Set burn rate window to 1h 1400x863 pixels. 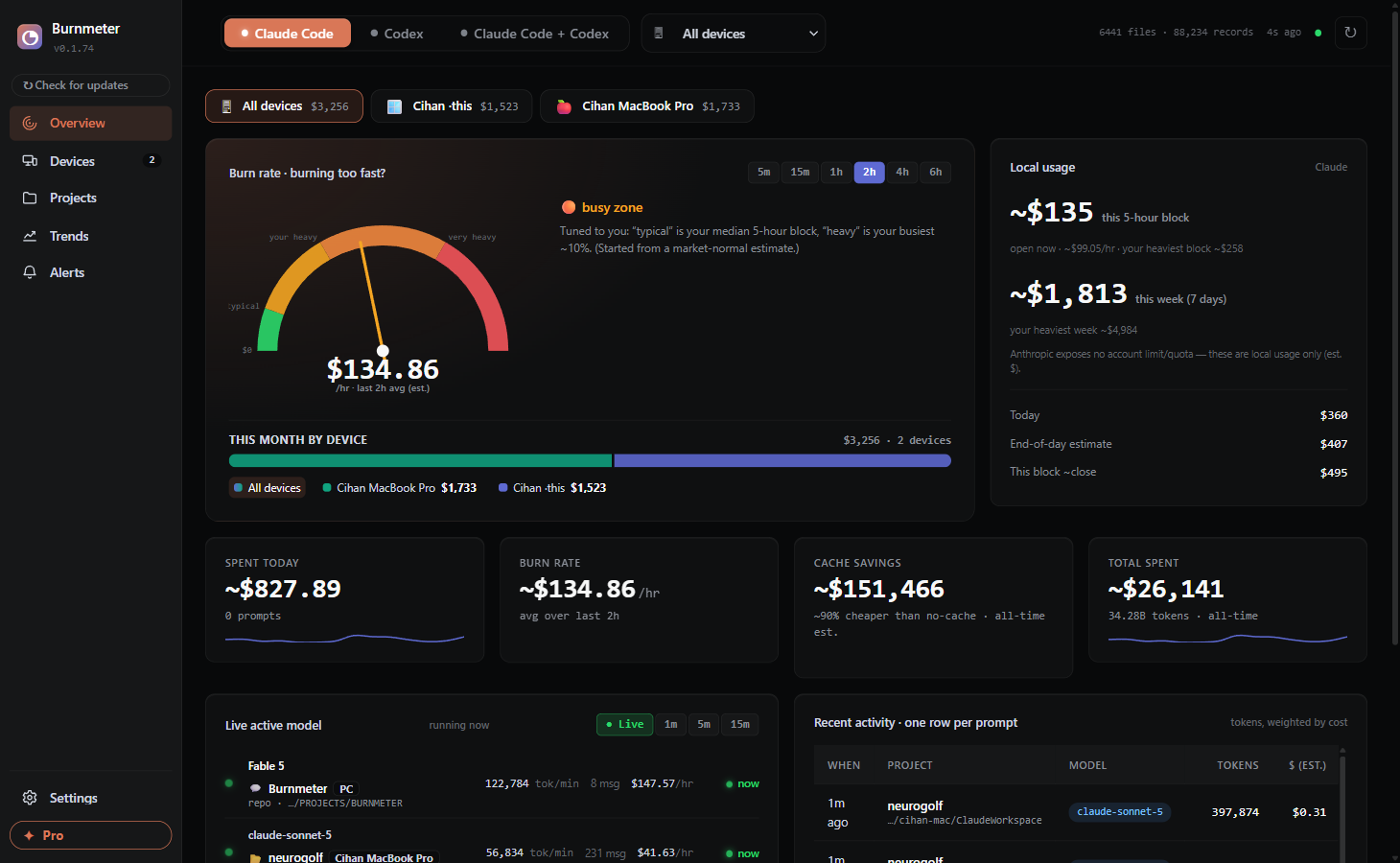click(836, 172)
